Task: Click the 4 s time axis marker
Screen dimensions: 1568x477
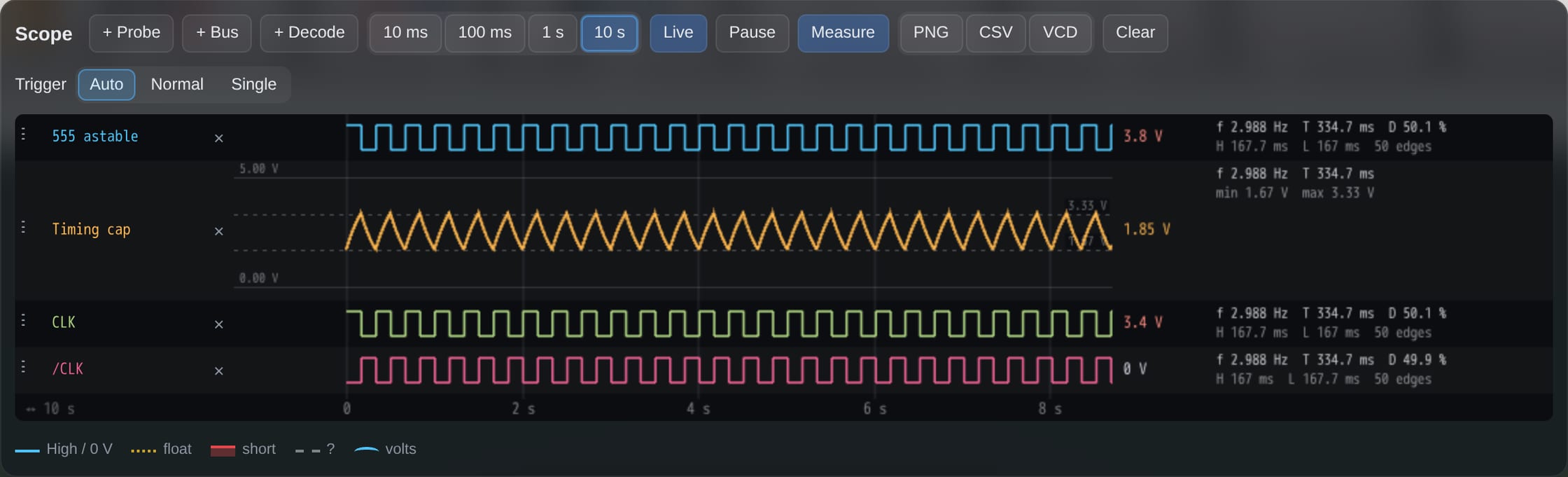Action: tap(698, 409)
